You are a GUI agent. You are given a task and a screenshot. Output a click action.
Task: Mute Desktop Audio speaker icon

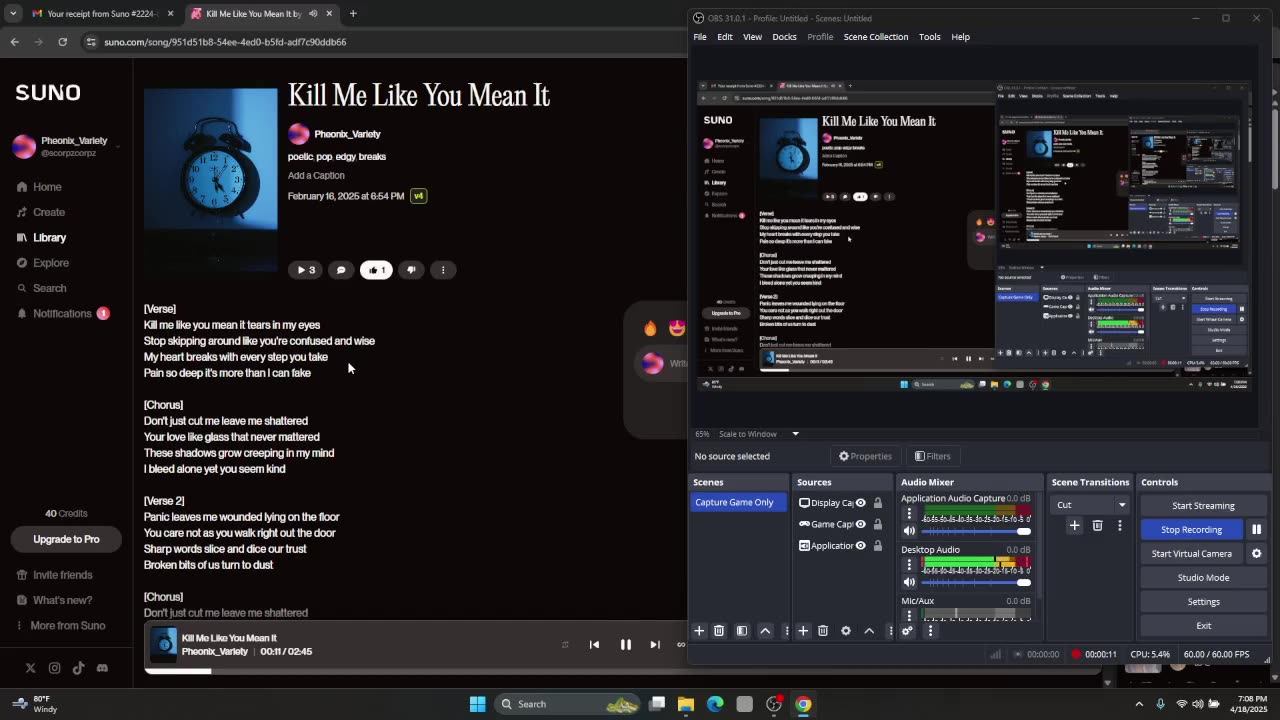coord(909,582)
